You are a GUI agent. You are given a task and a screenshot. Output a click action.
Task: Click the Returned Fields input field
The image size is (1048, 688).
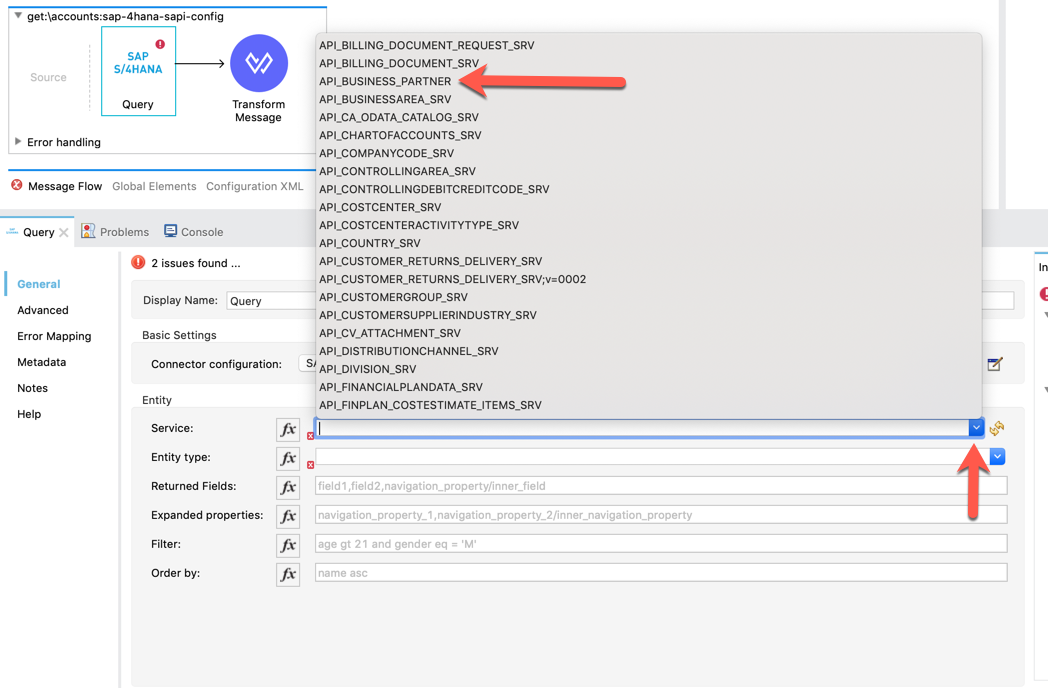[x=661, y=486]
